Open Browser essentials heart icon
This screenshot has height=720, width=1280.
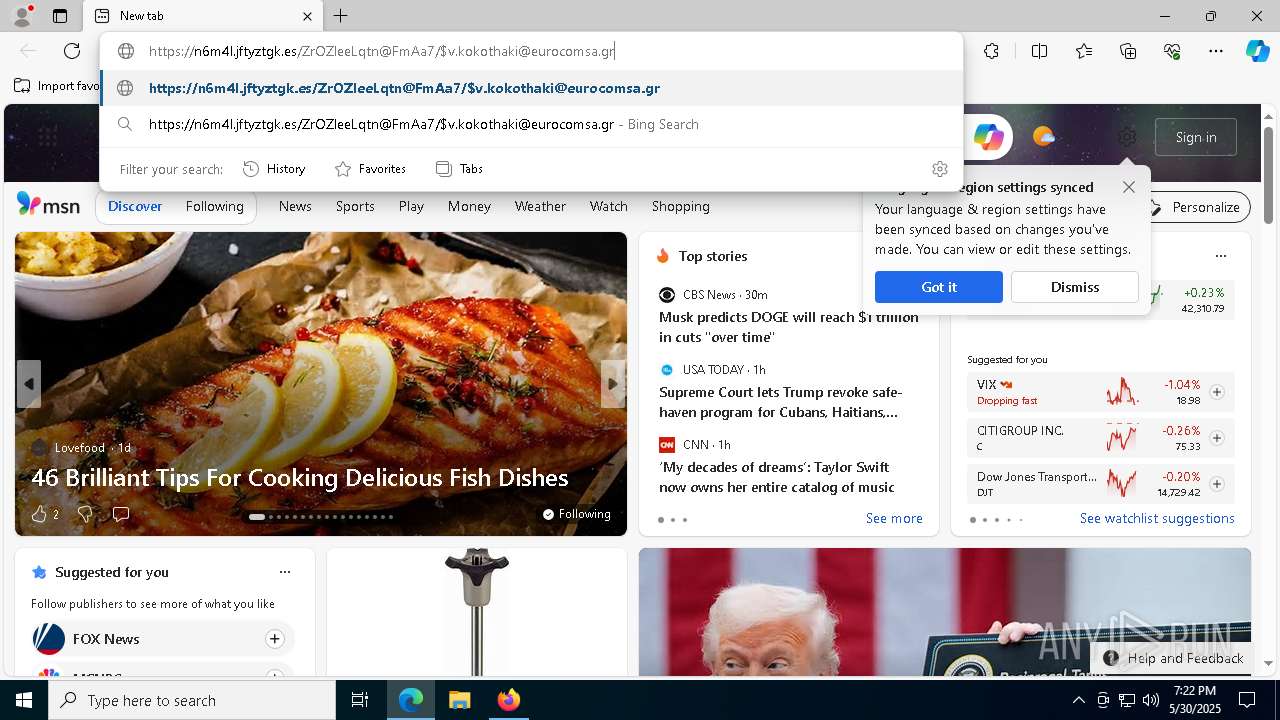pos(1172,51)
